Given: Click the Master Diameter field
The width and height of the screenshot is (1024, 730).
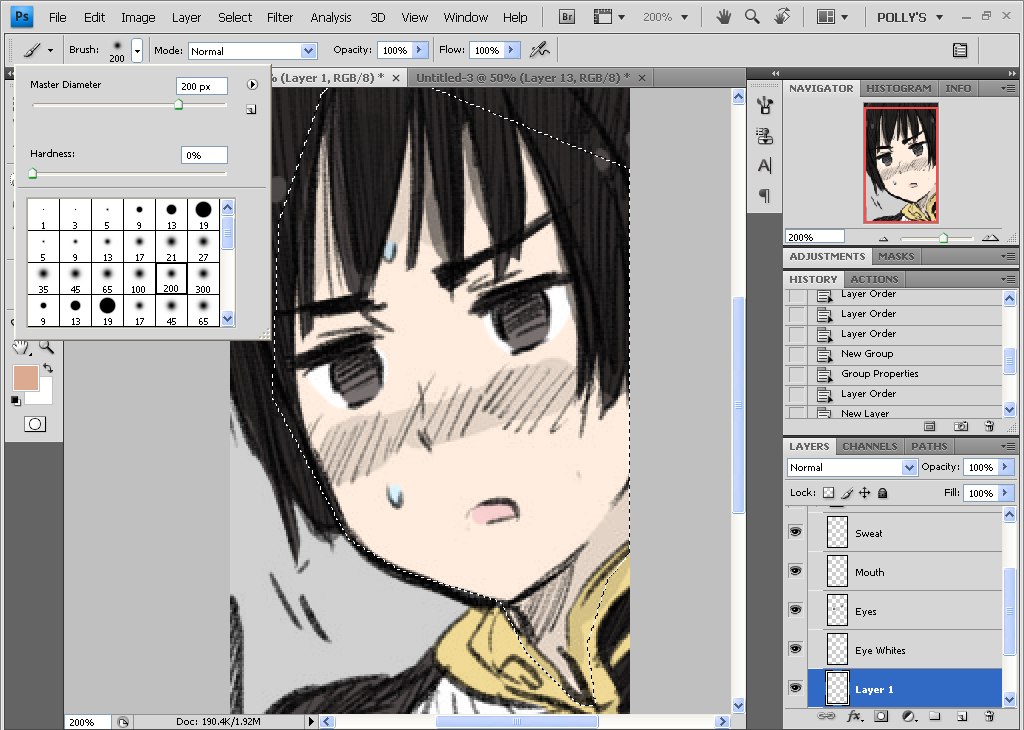Looking at the screenshot, I should click(202, 86).
